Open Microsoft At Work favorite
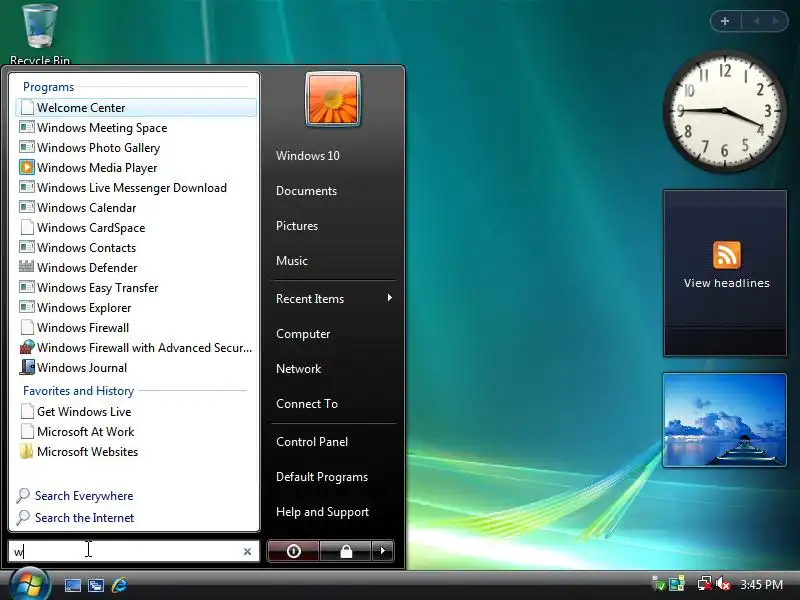Screen dimensions: 800x600 pyautogui.click(x=136, y=432)
